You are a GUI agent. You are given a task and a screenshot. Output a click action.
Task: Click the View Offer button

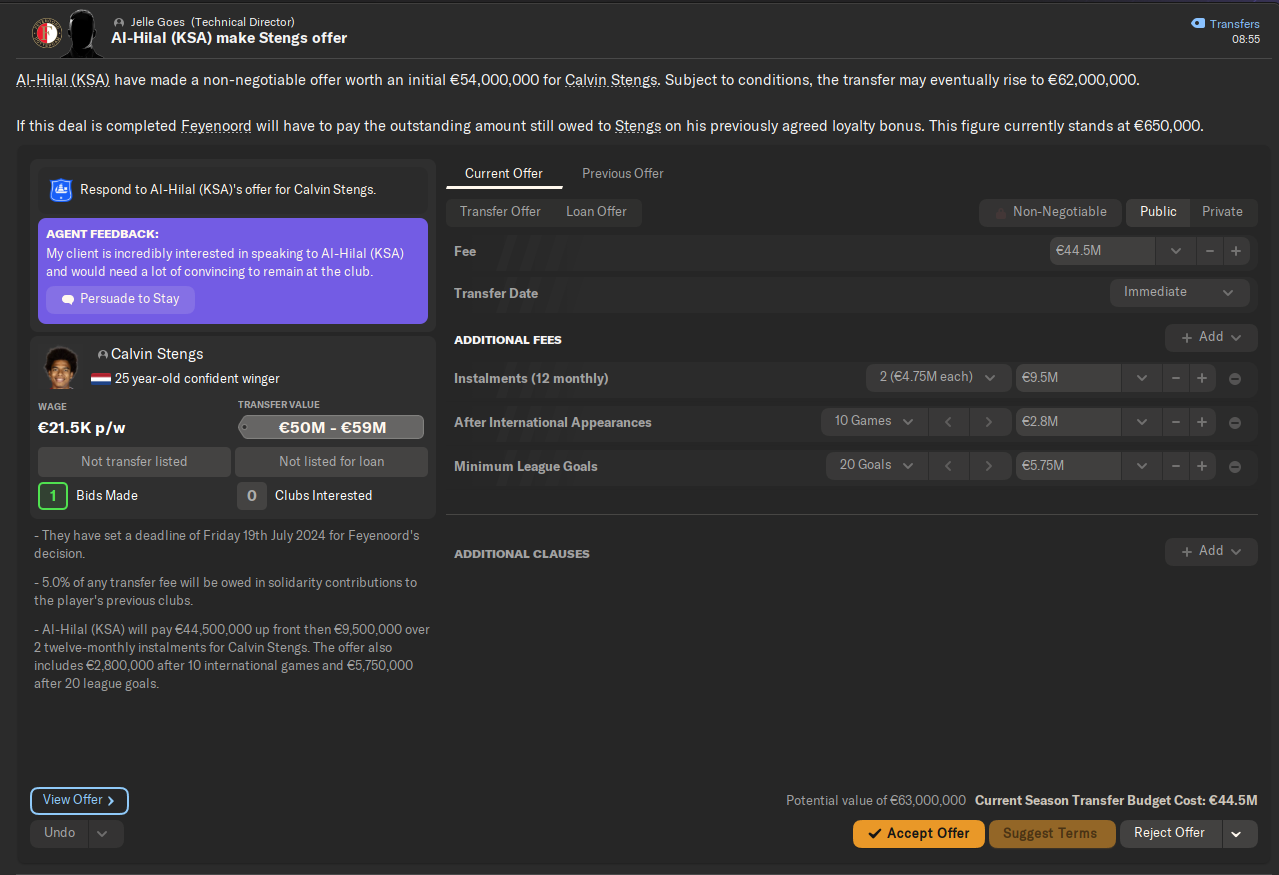click(x=79, y=801)
